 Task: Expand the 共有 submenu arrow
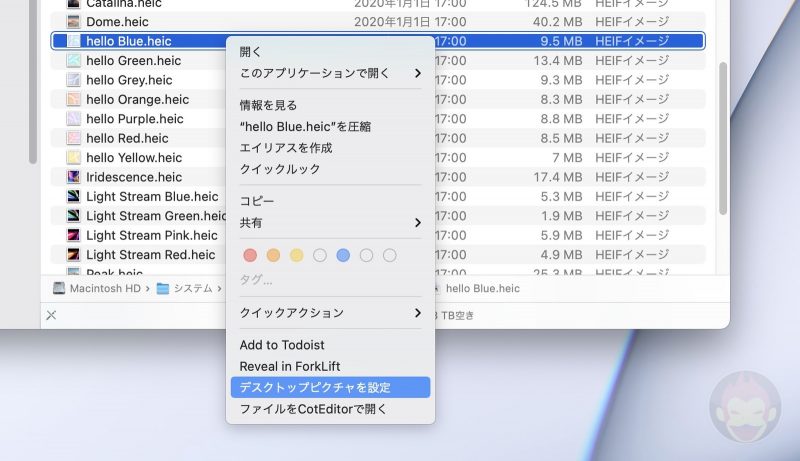click(418, 223)
